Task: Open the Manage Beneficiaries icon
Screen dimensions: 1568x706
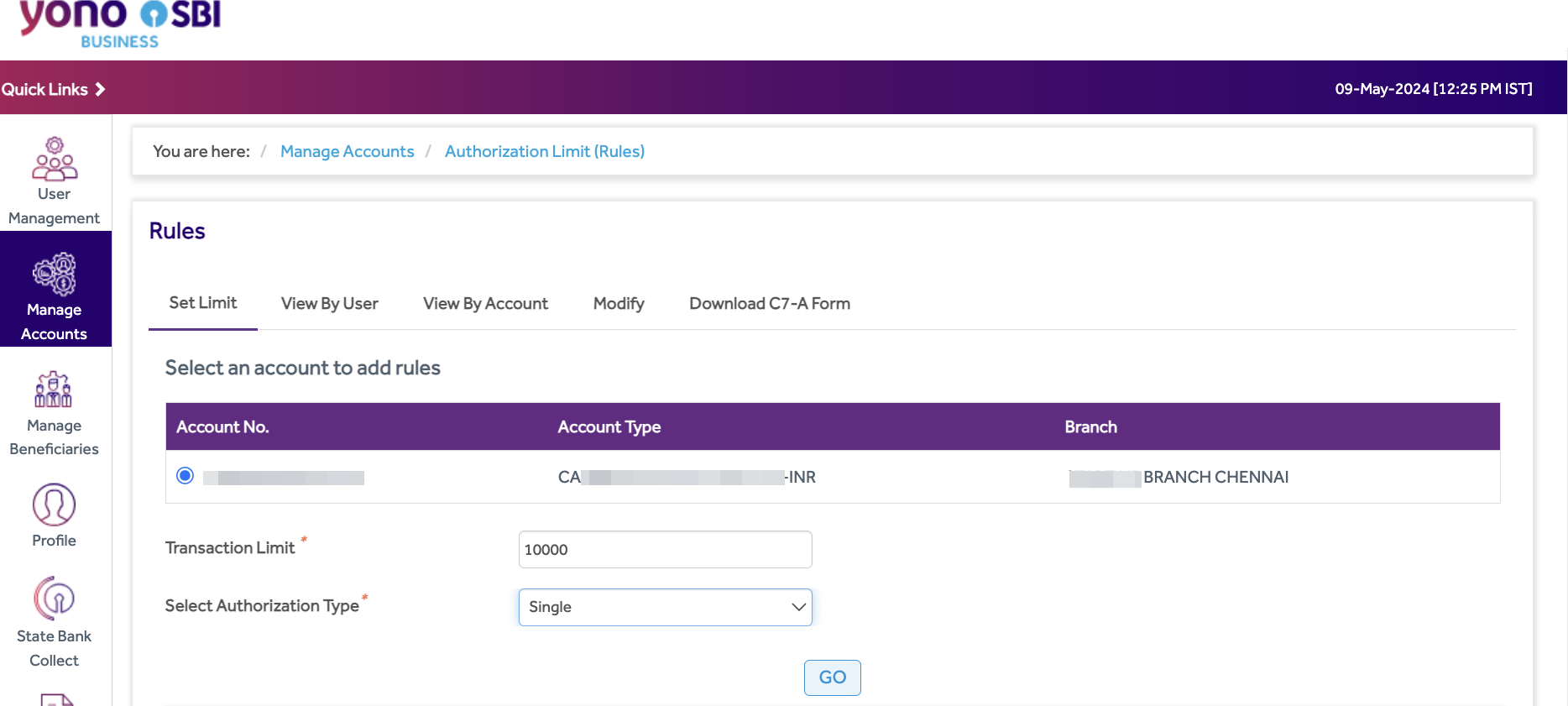Action: coord(54,390)
